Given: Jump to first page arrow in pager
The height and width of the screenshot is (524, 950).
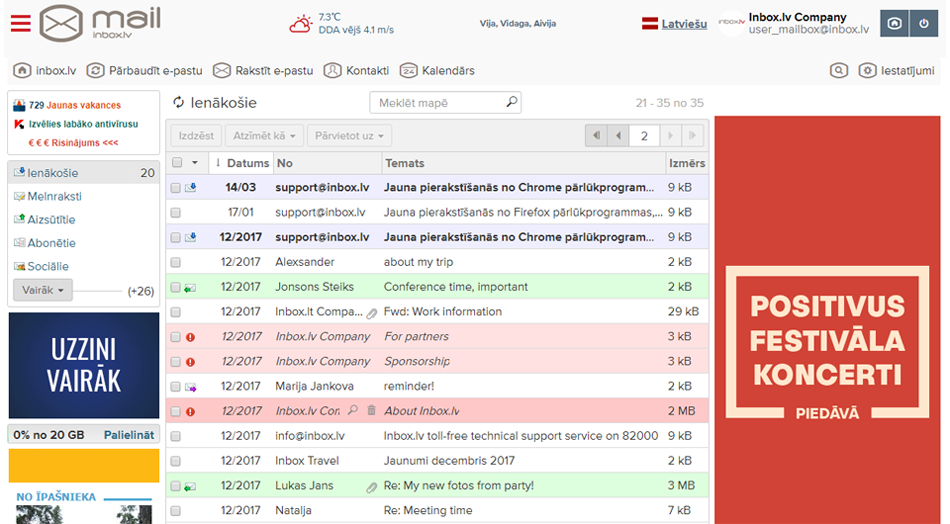Looking at the screenshot, I should 597,135.
